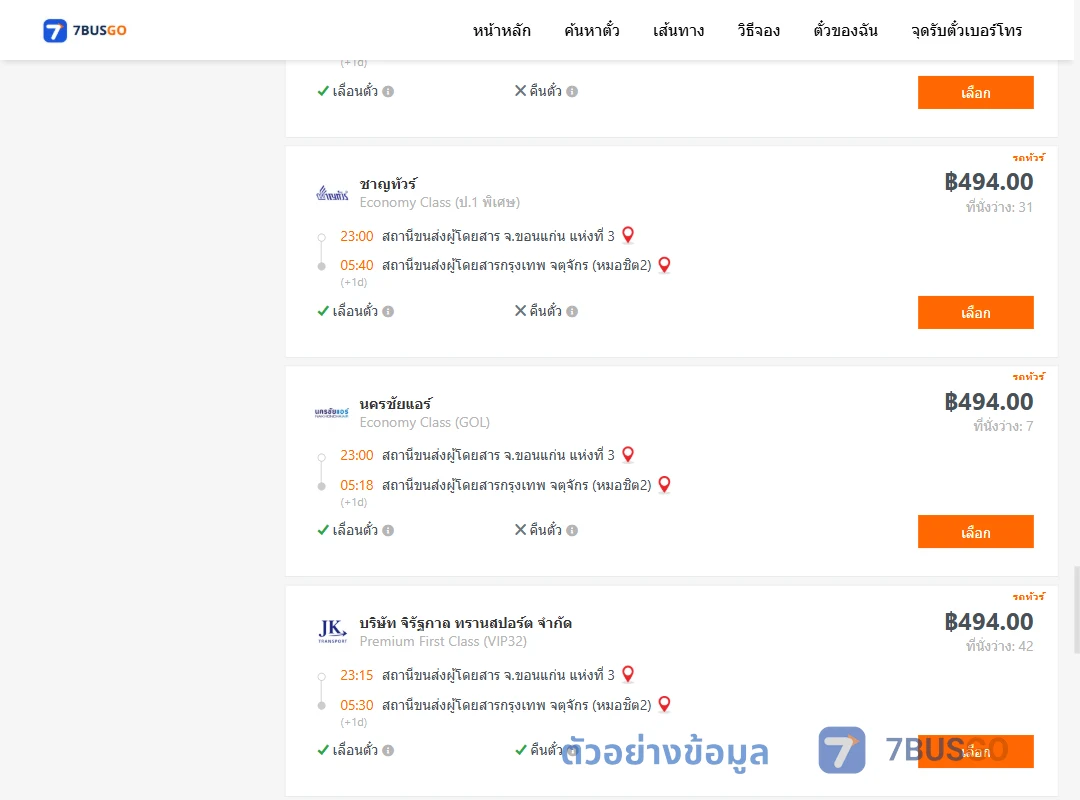Click the page's vertical scrollbar thumb
This screenshot has height=800, width=1080.
point(1077,609)
